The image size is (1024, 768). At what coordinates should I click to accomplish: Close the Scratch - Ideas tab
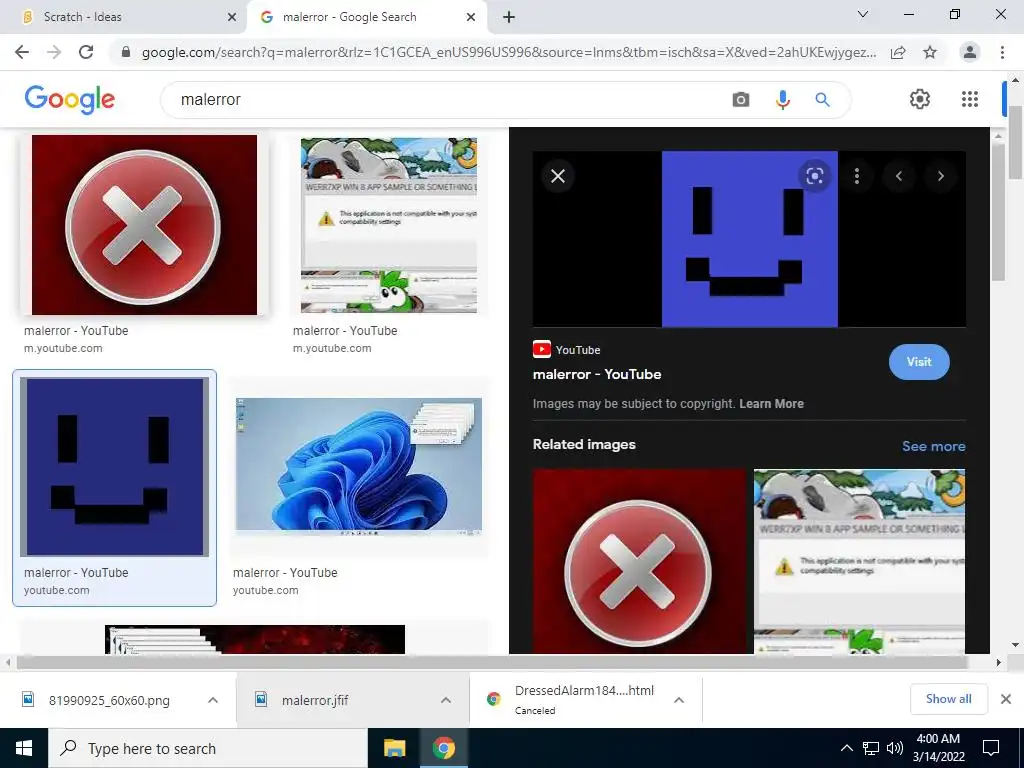point(232,18)
